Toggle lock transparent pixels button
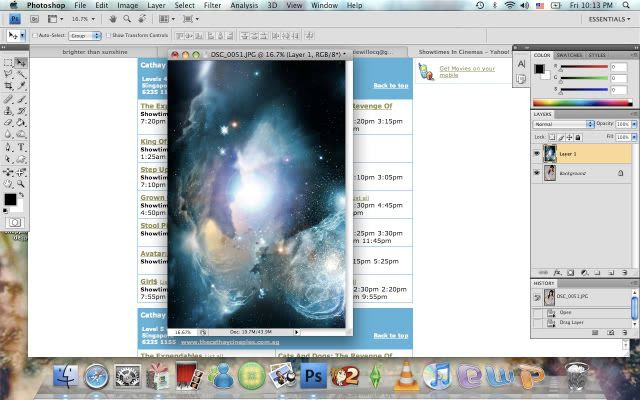640x400 pixels. [552, 137]
